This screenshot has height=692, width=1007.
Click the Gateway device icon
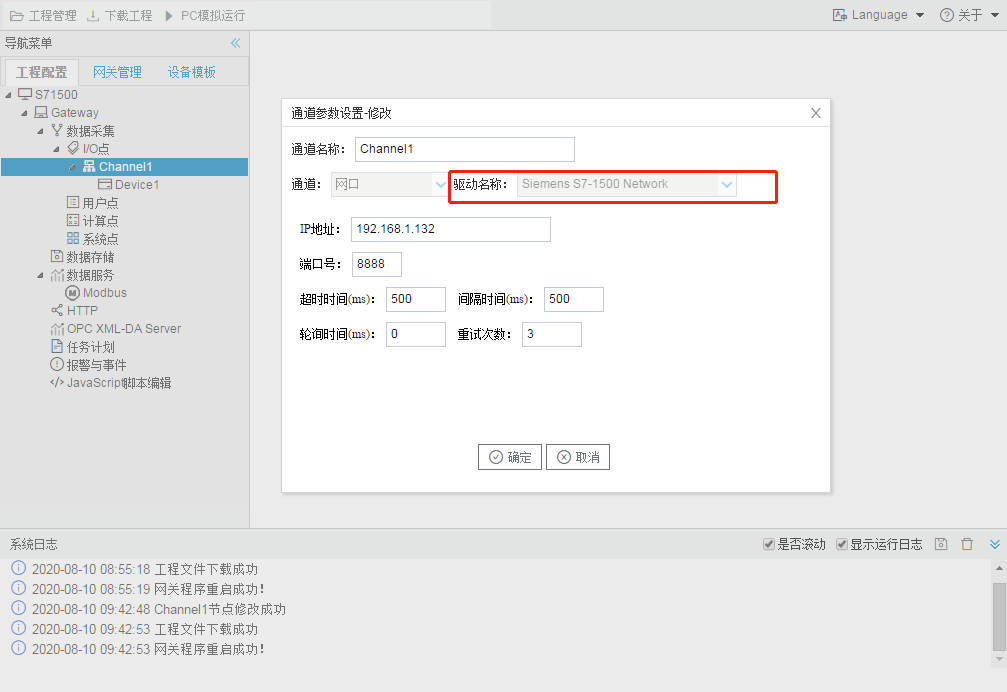pyautogui.click(x=41, y=112)
